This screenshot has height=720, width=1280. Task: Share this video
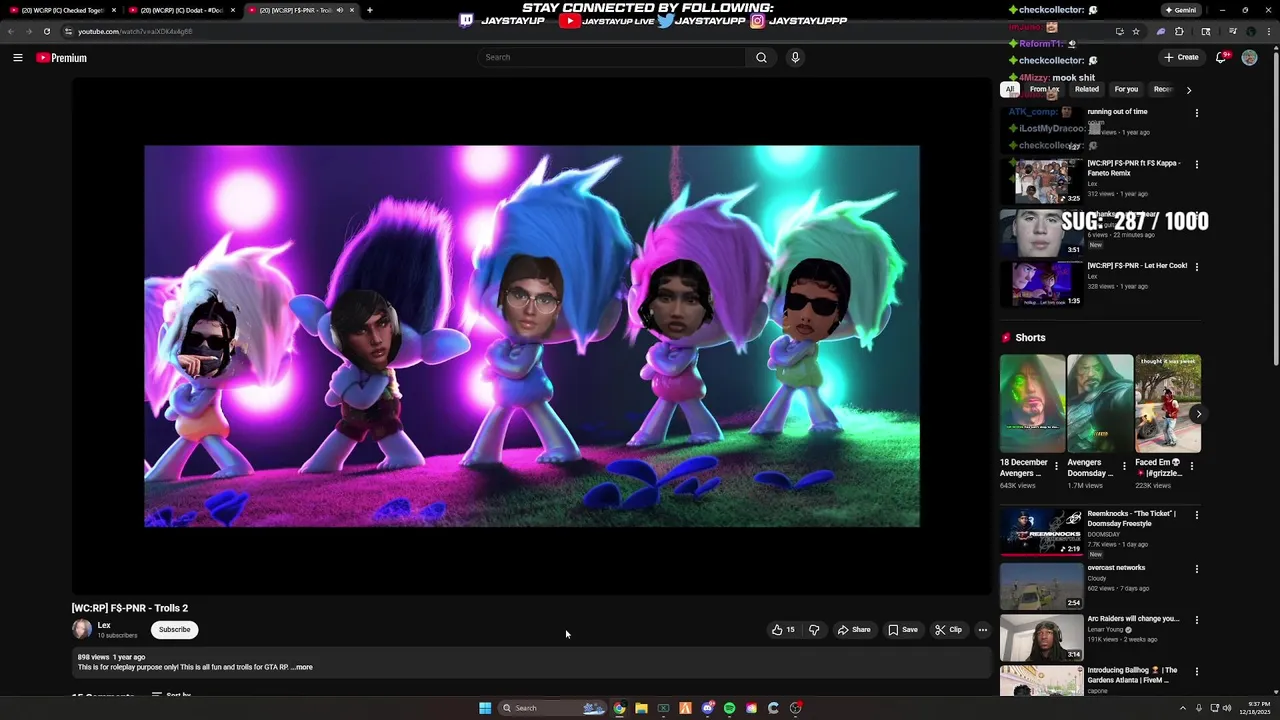click(x=854, y=630)
